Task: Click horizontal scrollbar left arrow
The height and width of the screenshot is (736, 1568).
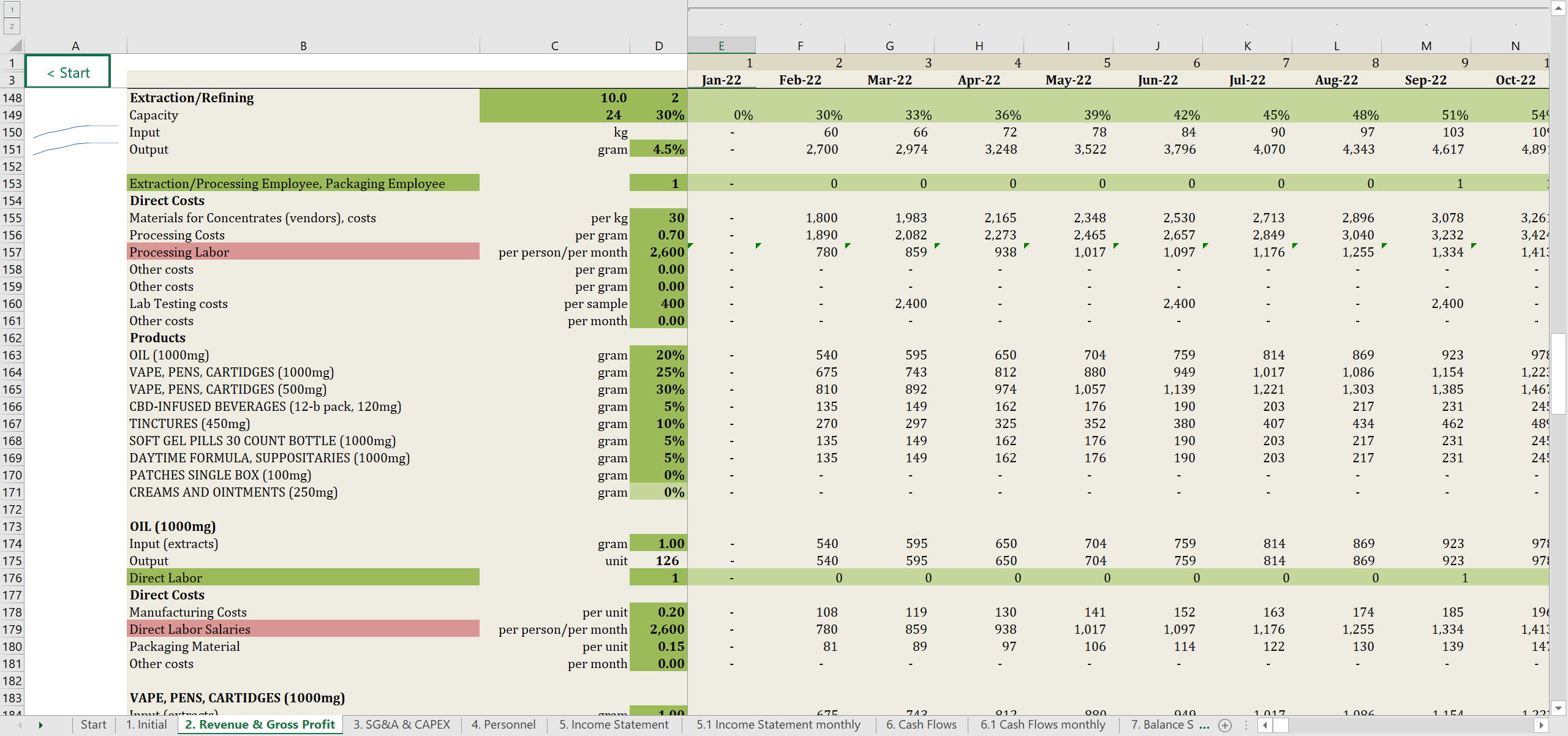Action: tap(1265, 725)
